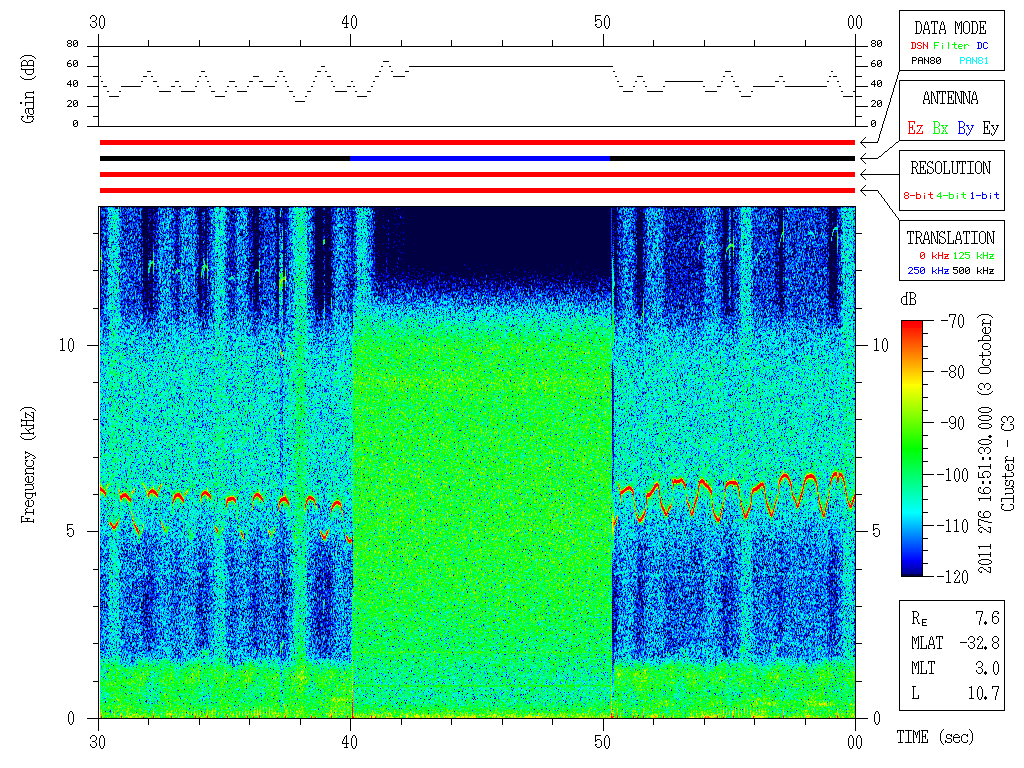Click the bottom time axis label 50

602,743
